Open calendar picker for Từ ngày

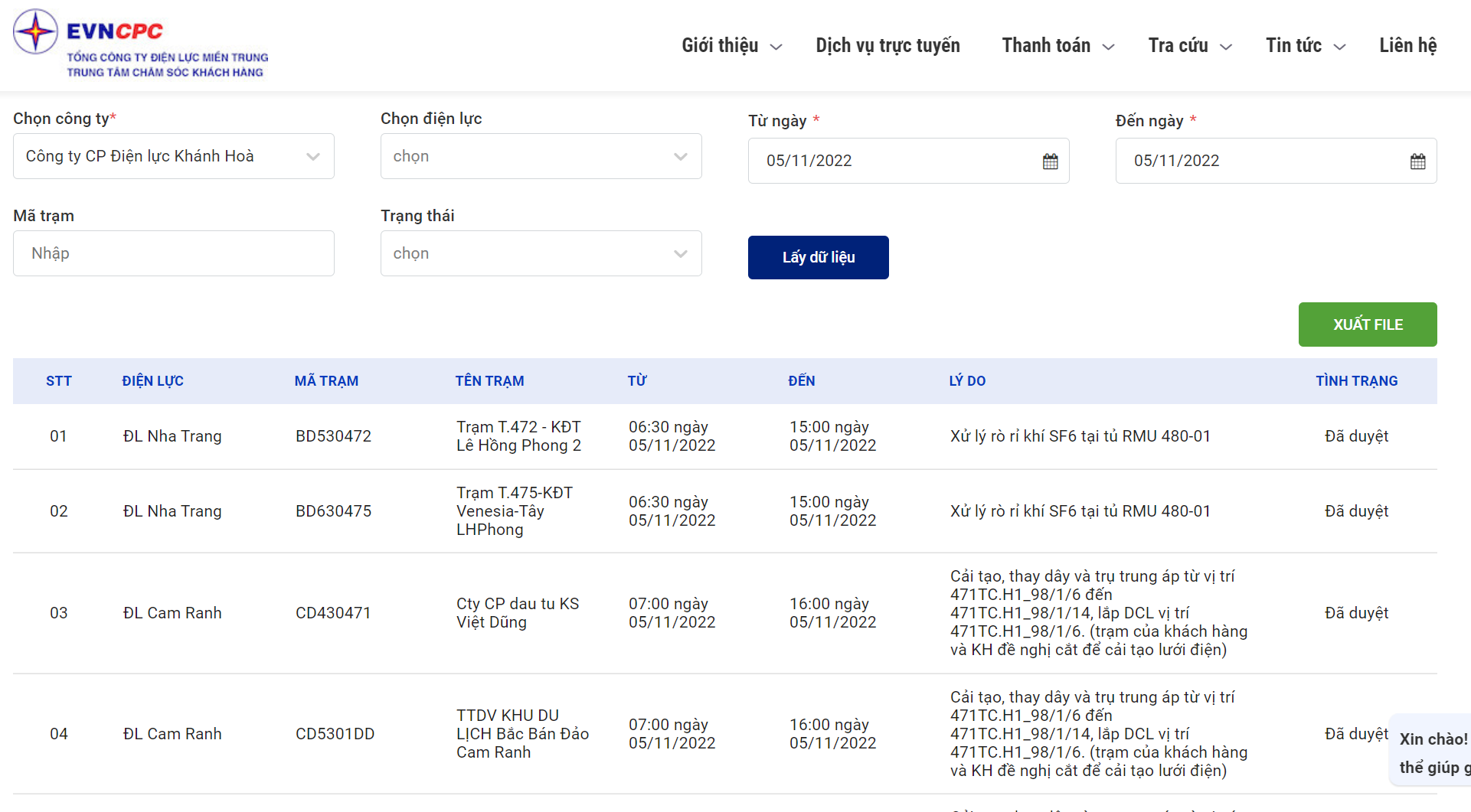coord(1050,161)
